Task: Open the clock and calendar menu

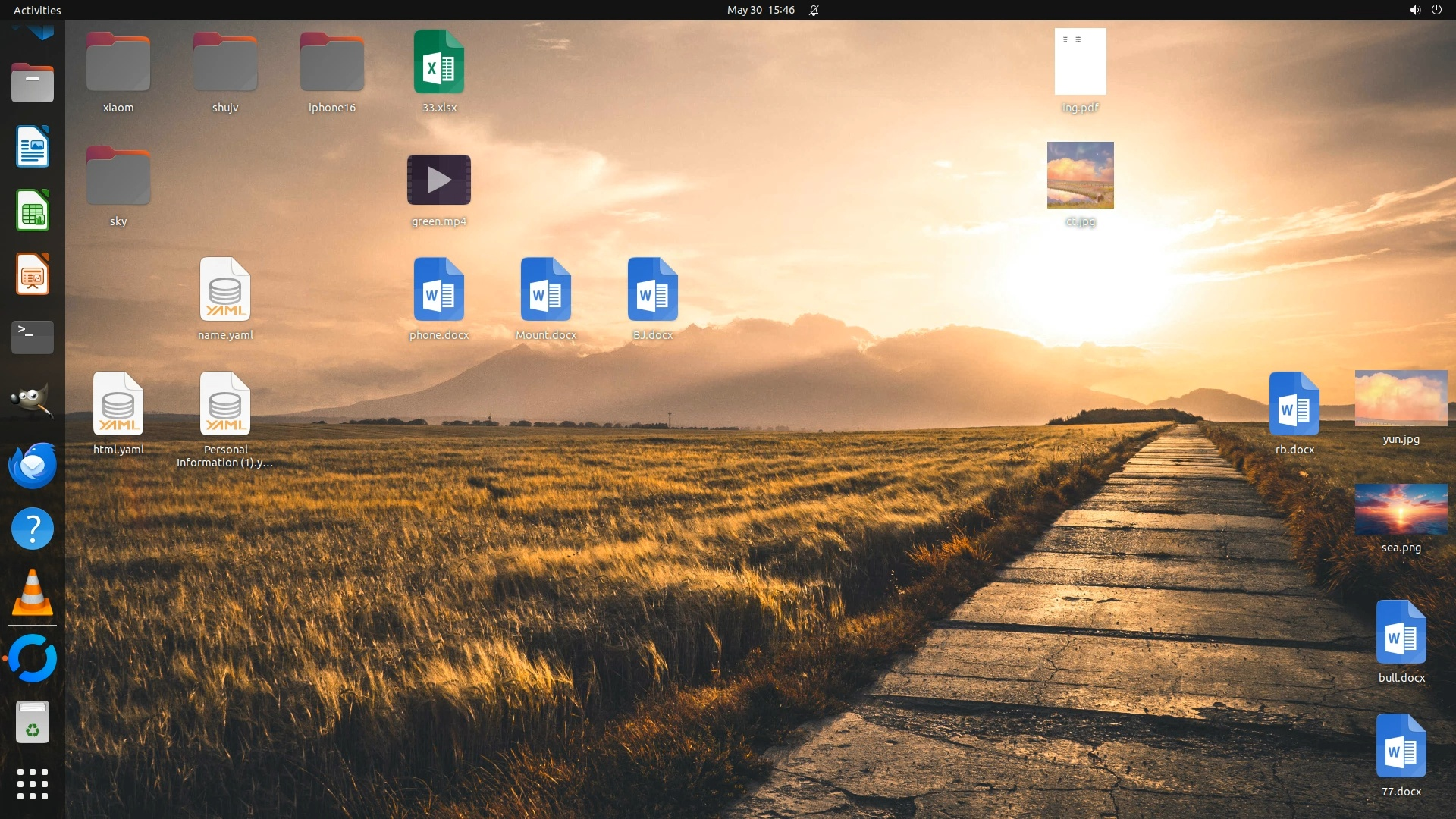Action: [760, 10]
